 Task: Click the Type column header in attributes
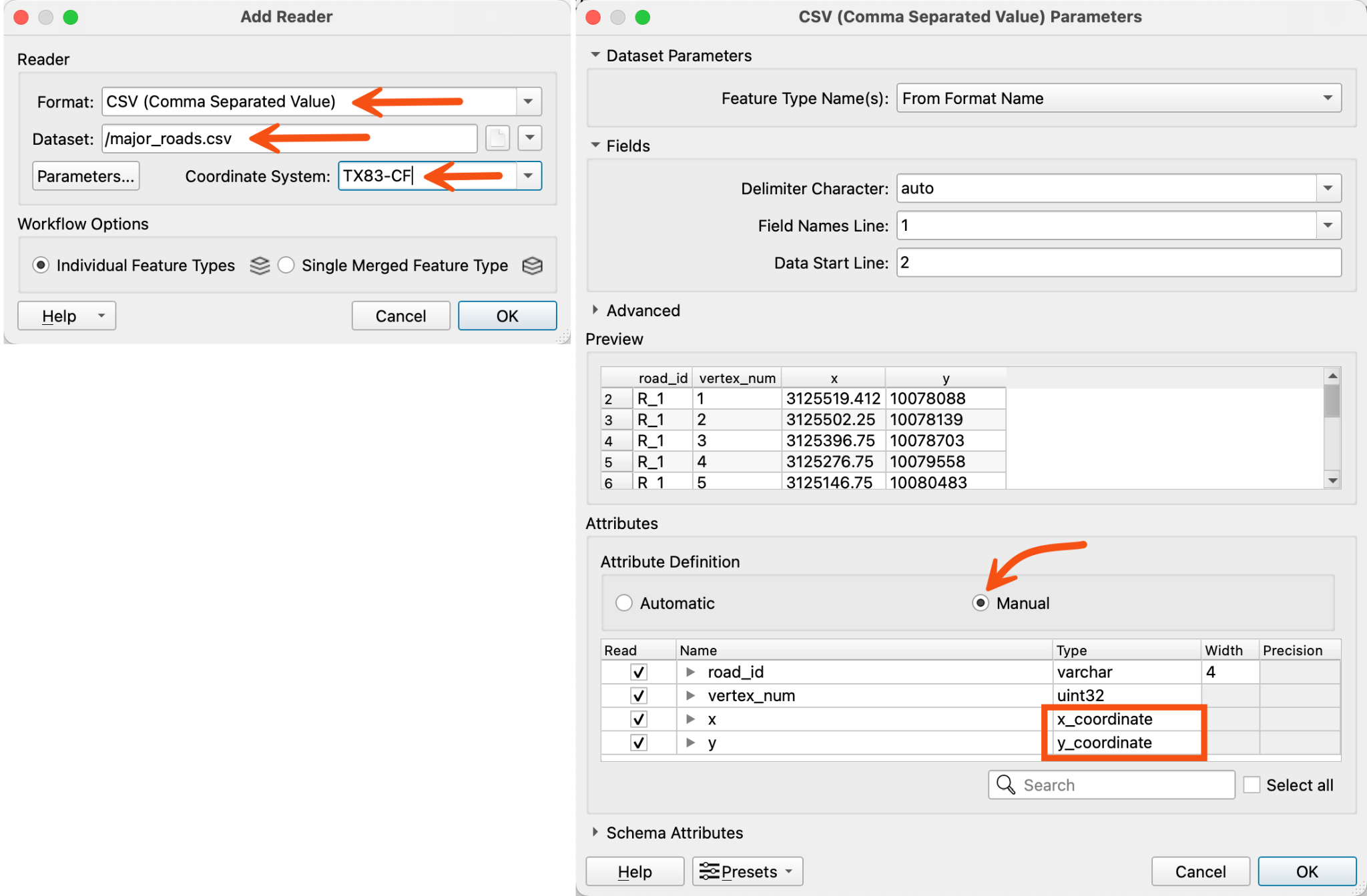click(1126, 650)
